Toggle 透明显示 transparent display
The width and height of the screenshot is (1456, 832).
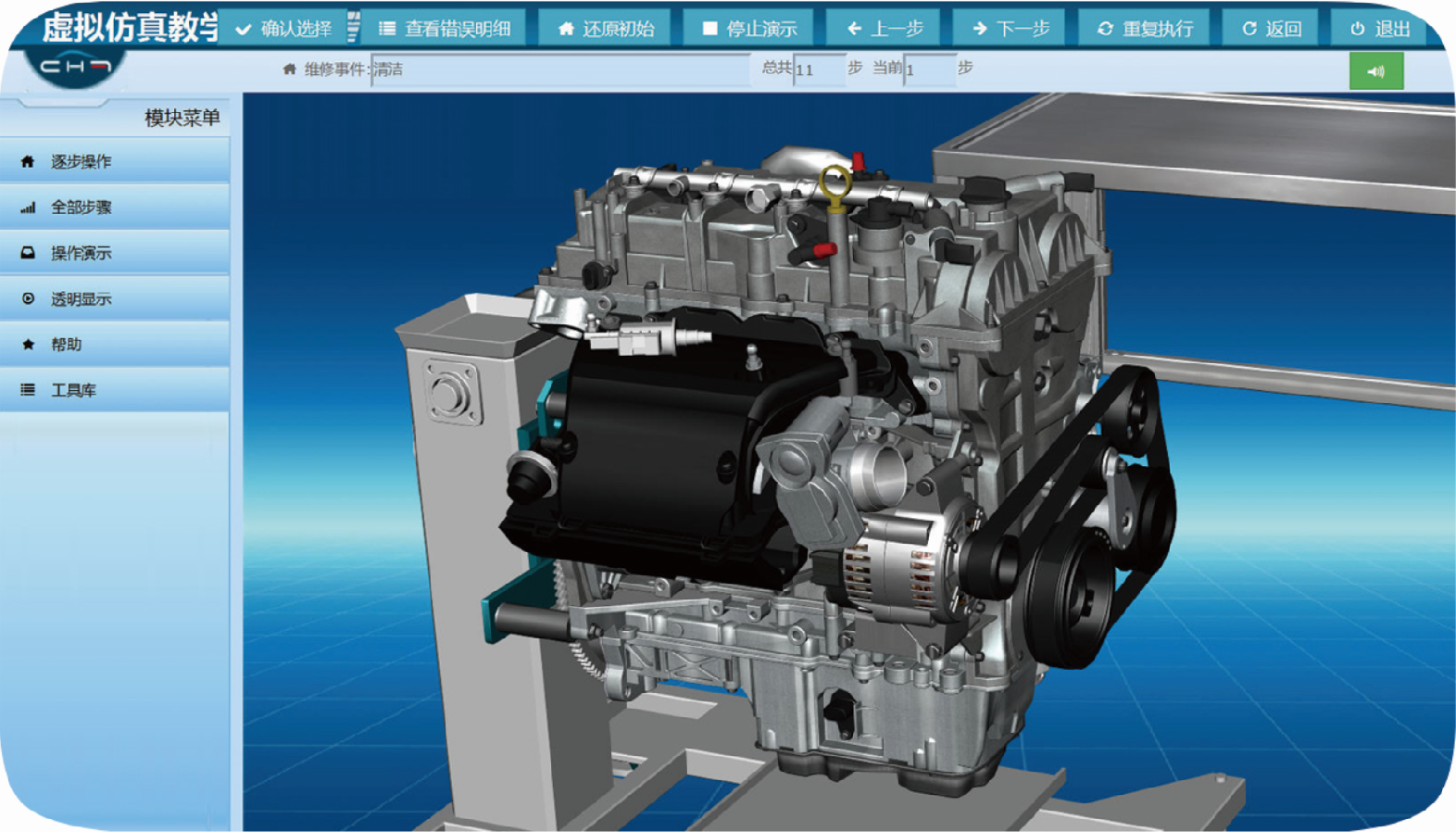tap(115, 298)
